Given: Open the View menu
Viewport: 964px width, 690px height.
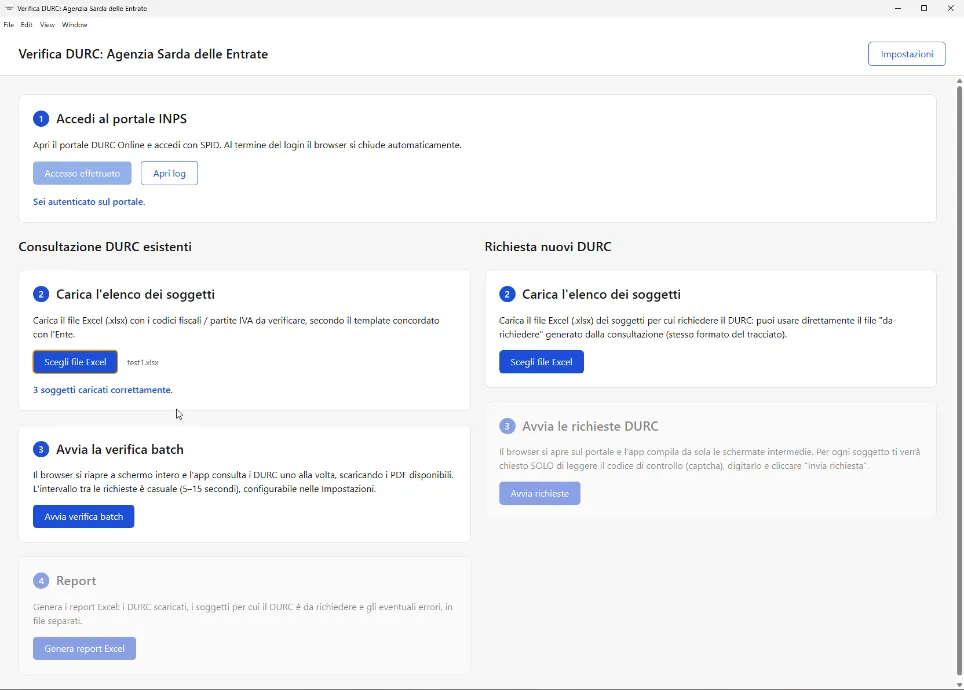Looking at the screenshot, I should click(47, 25).
